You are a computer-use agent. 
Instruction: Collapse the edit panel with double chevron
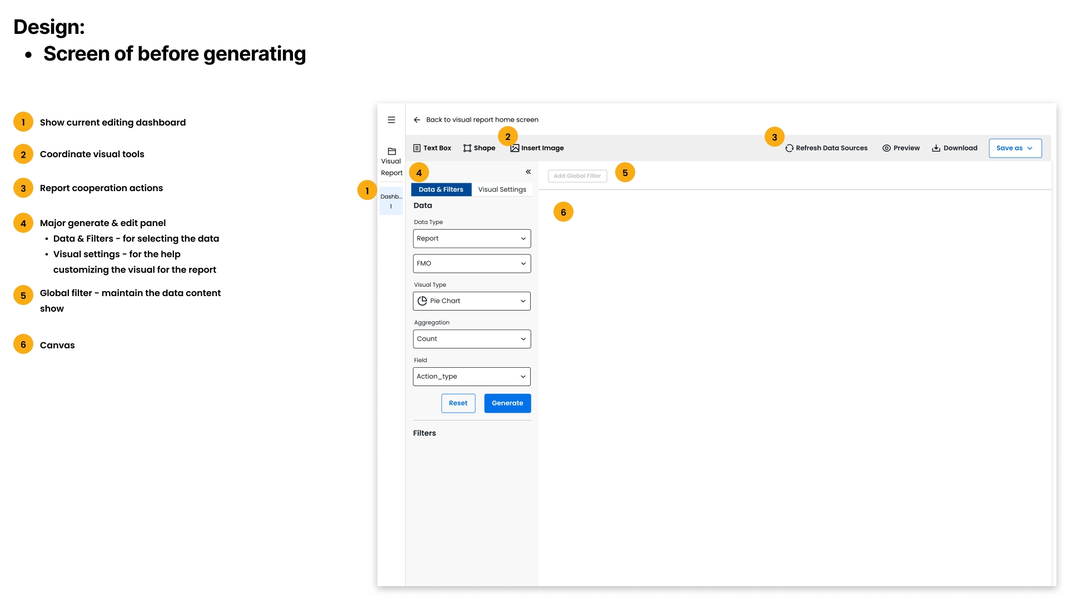click(x=528, y=172)
